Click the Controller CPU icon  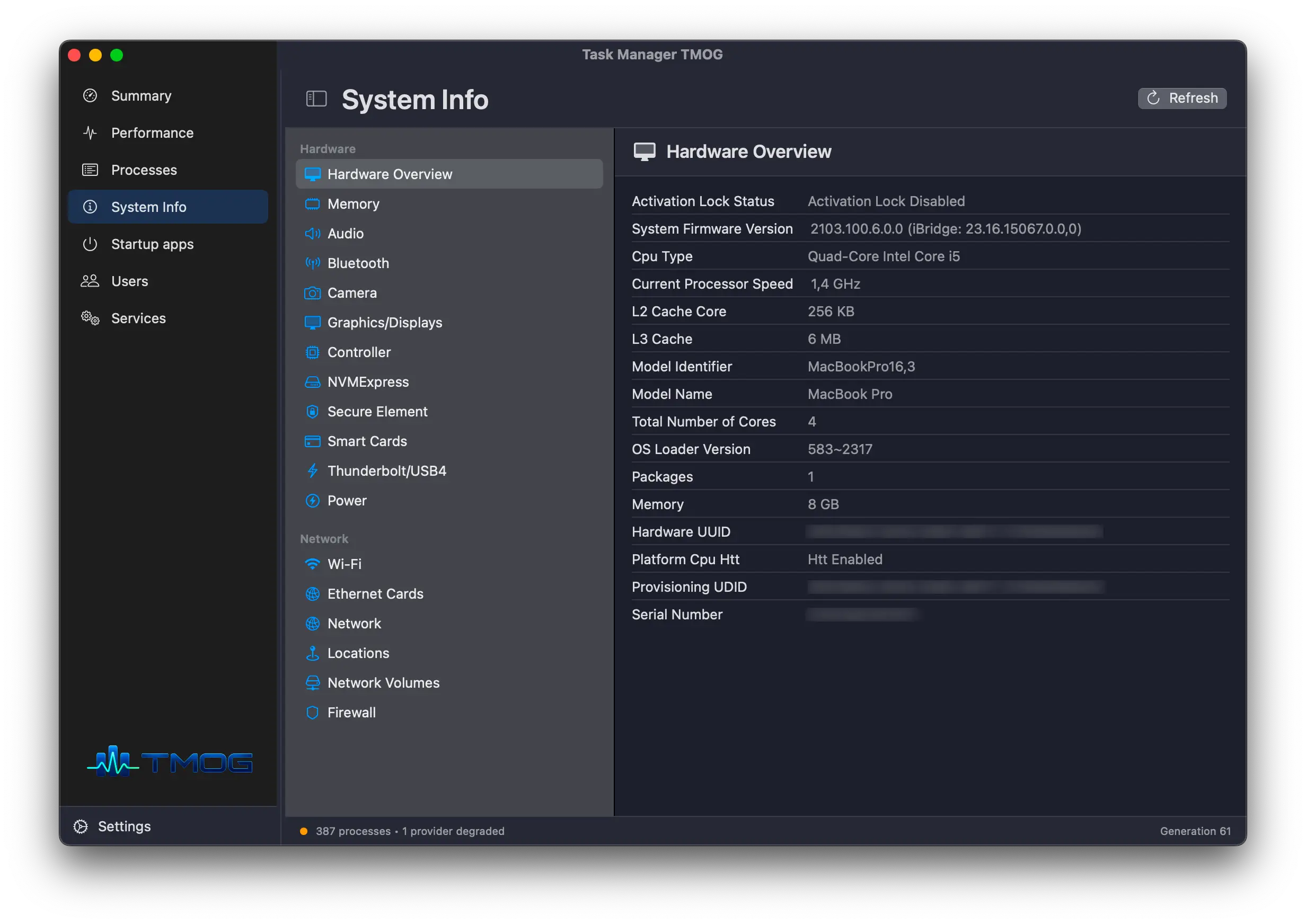click(312, 352)
